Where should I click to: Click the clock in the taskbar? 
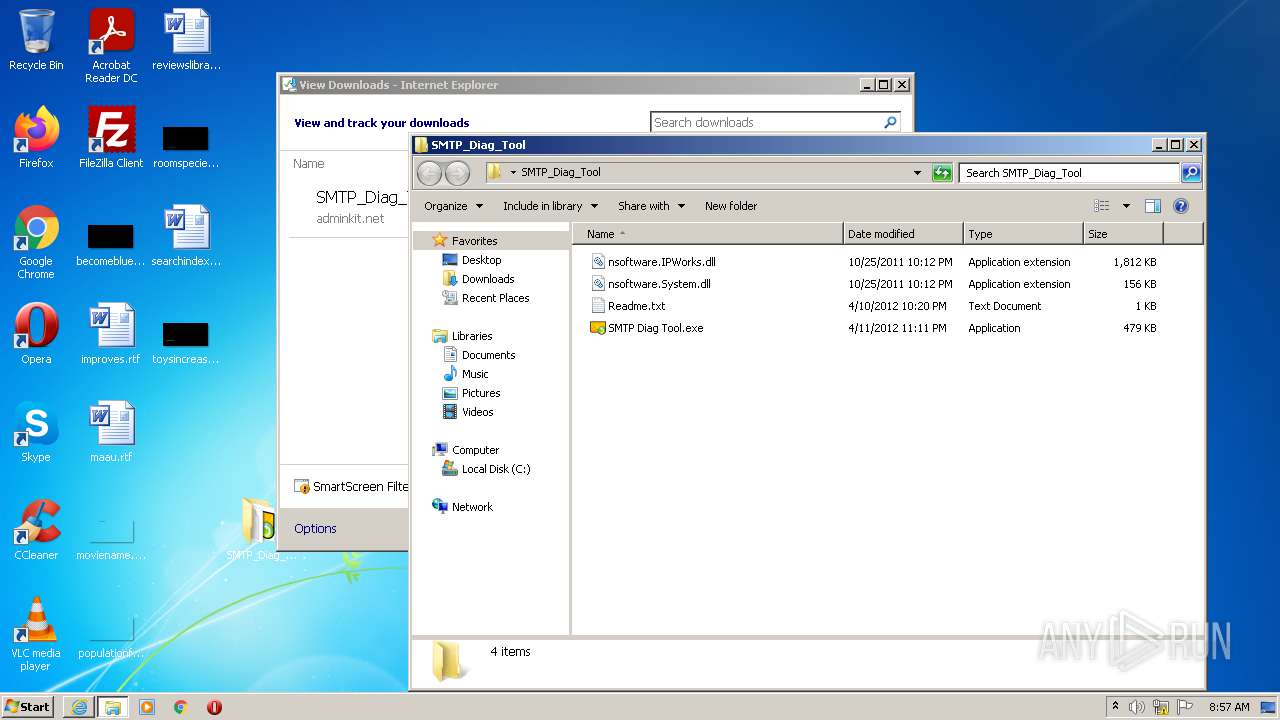1229,707
